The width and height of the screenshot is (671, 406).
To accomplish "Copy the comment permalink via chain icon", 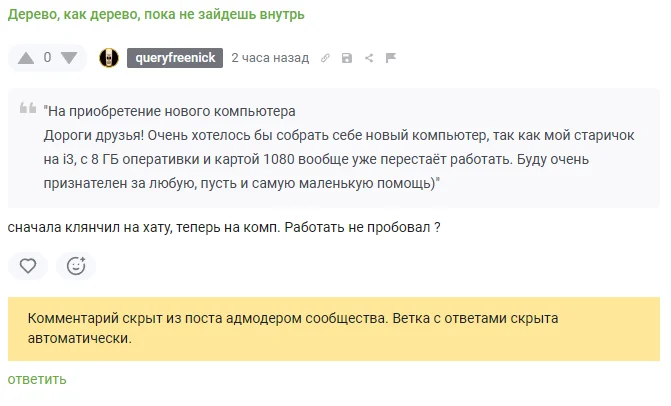I will point(325,58).
